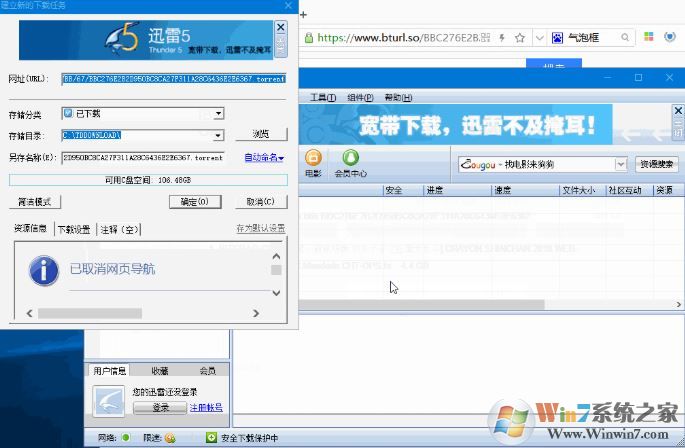Open the 帮助(H) menu
This screenshot has width=685, height=448.
coord(398,97)
